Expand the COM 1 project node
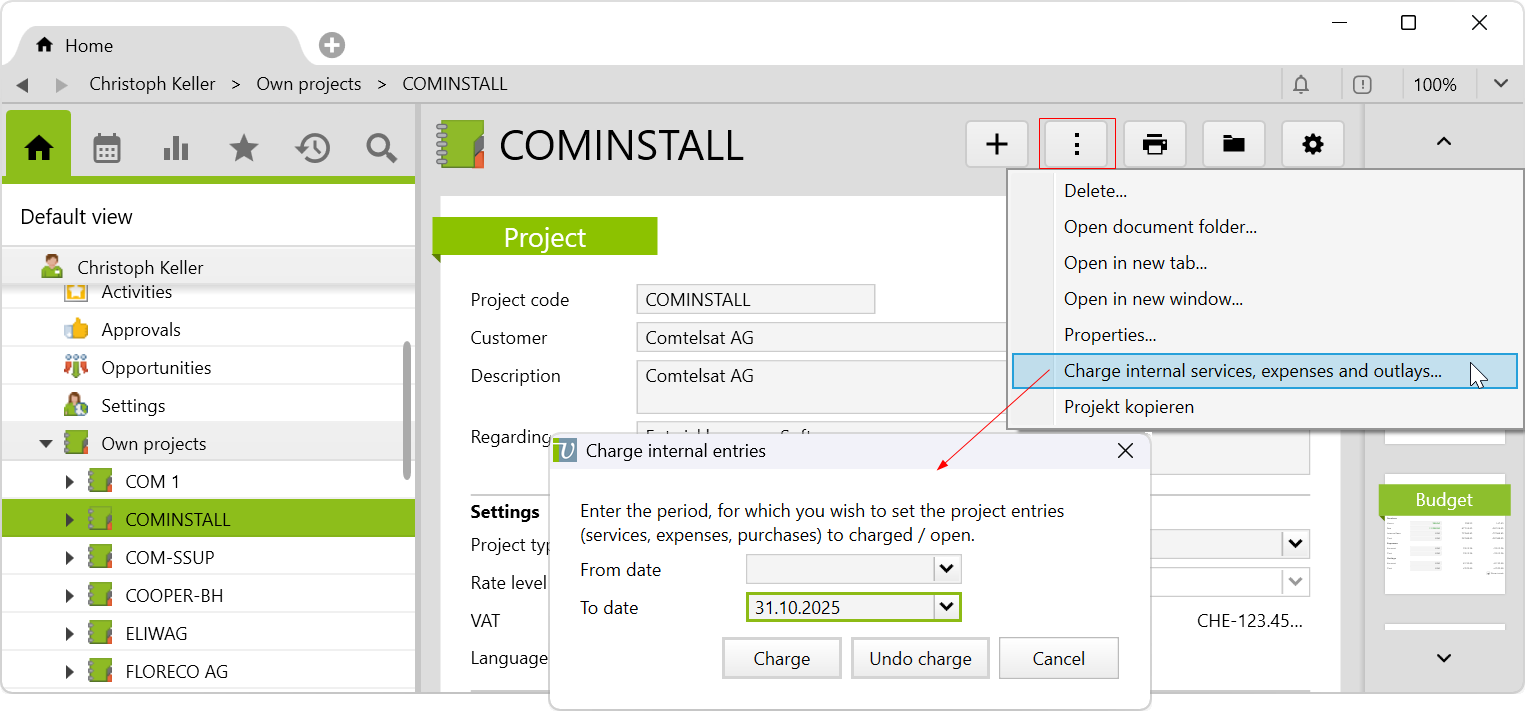Image resolution: width=1525 pixels, height=712 pixels. [69, 482]
